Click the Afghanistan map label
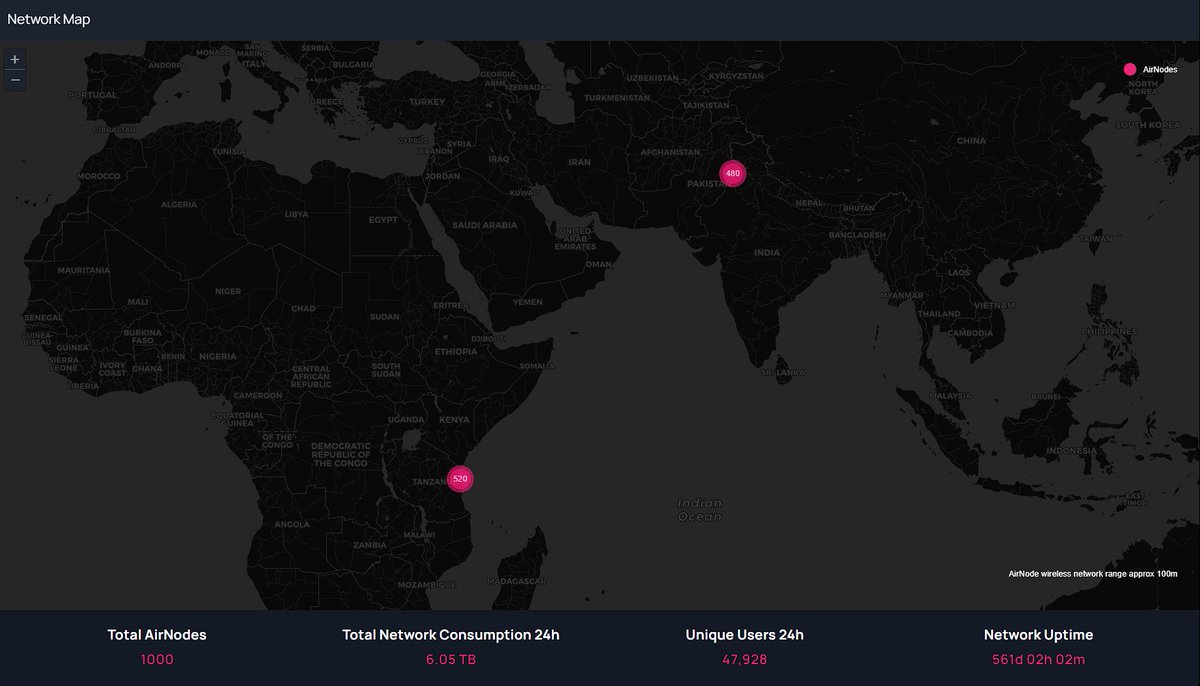This screenshot has width=1200, height=686. pyautogui.click(x=670, y=152)
